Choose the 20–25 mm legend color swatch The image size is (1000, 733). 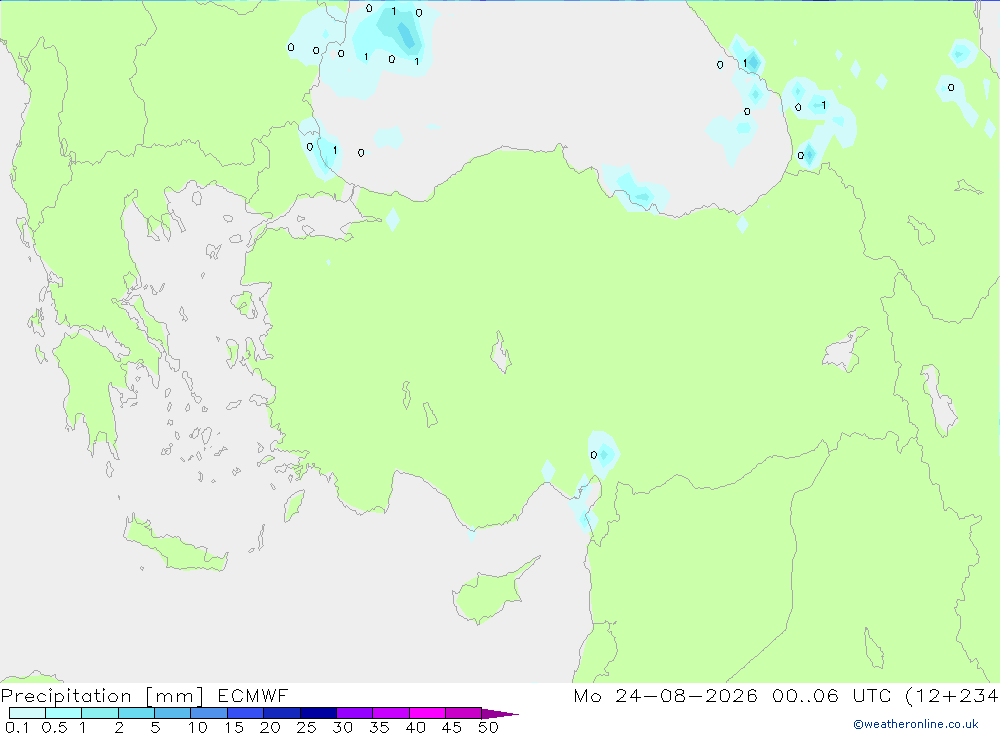click(x=282, y=713)
